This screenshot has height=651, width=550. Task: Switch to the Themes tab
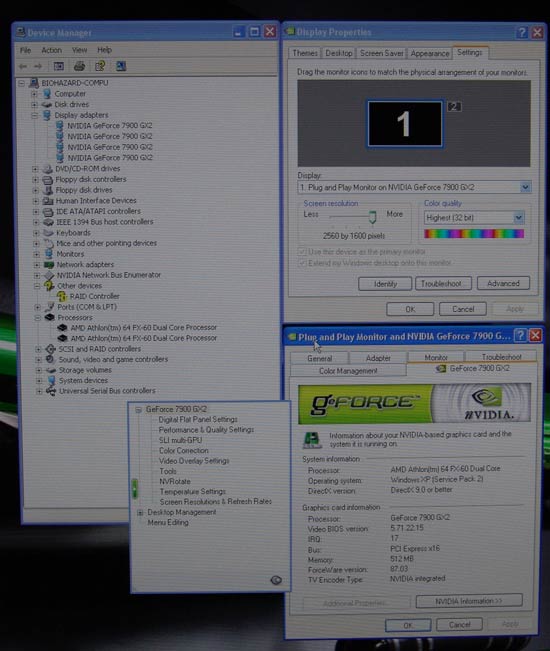305,53
